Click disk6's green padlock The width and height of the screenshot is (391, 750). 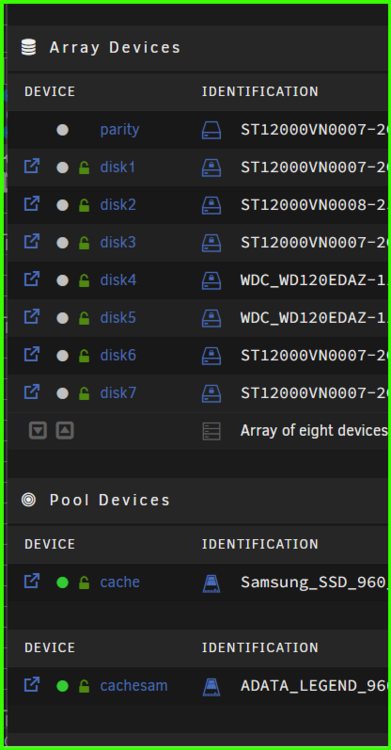click(x=84, y=356)
